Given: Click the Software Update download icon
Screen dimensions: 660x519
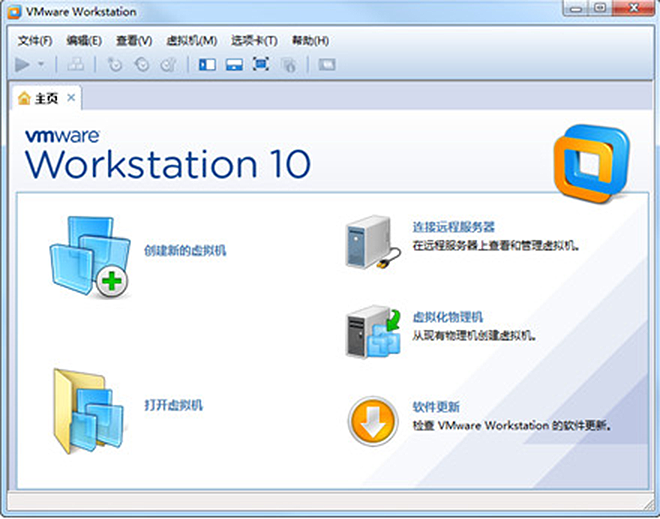Looking at the screenshot, I should [x=372, y=422].
